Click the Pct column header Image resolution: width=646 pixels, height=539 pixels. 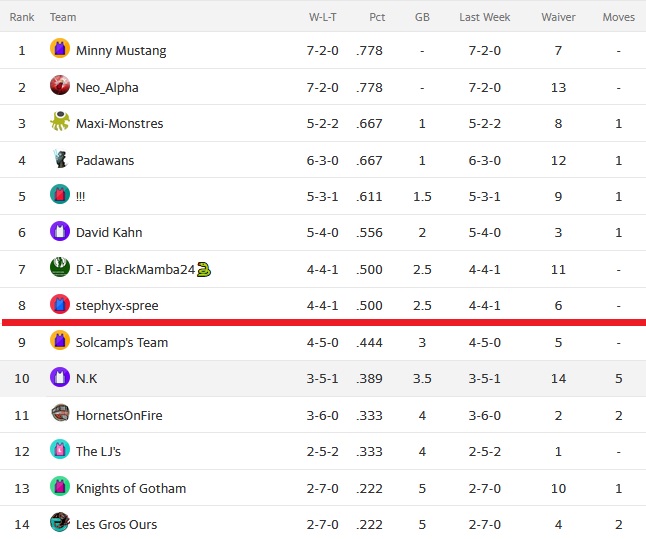pyautogui.click(x=377, y=17)
